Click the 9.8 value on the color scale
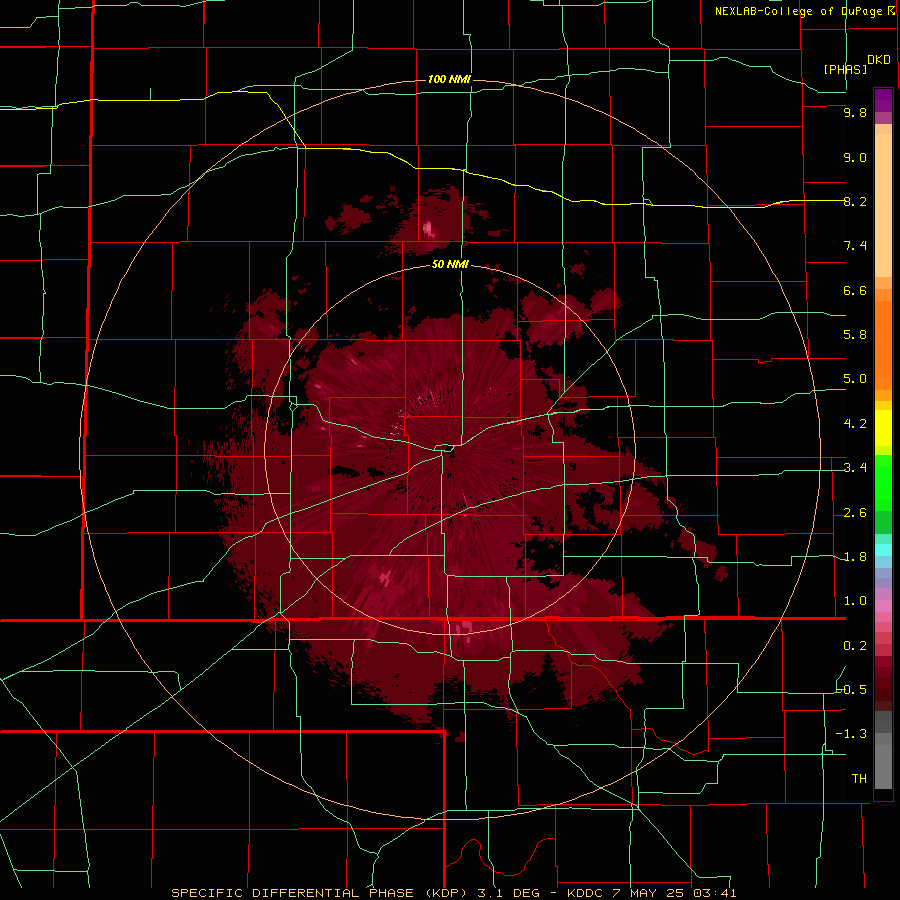Viewport: 900px width, 900px height. coord(855,112)
